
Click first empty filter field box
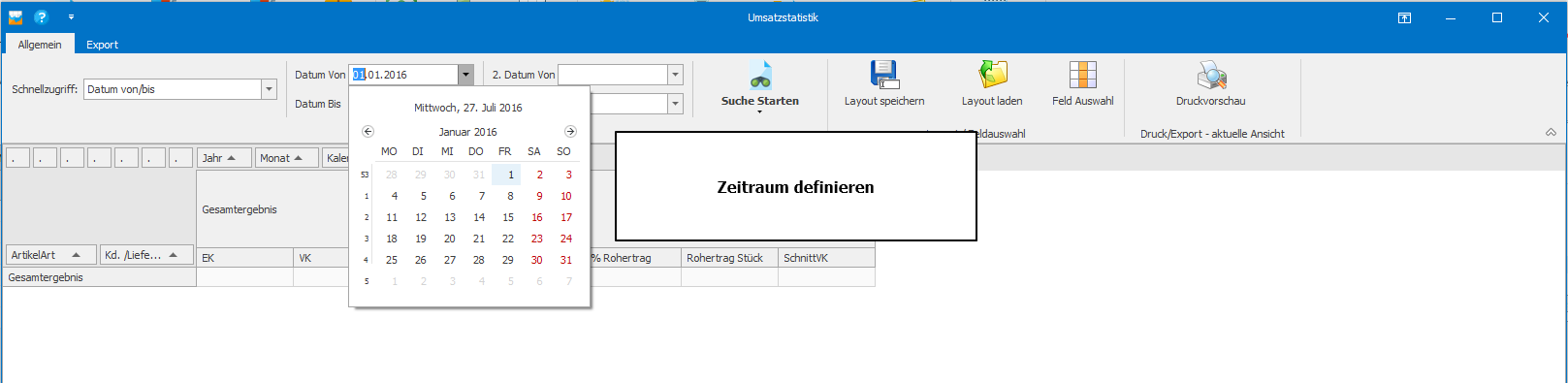(x=18, y=158)
